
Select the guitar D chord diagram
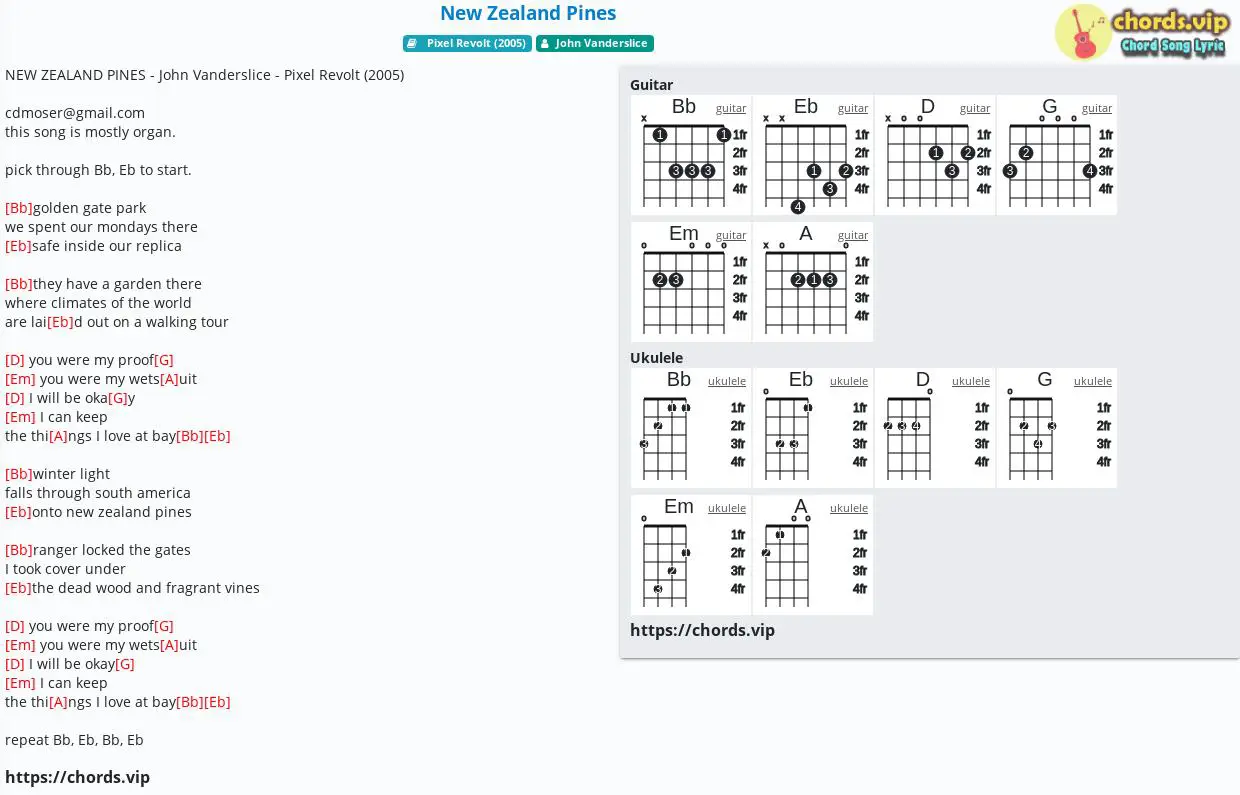pyautogui.click(x=935, y=155)
